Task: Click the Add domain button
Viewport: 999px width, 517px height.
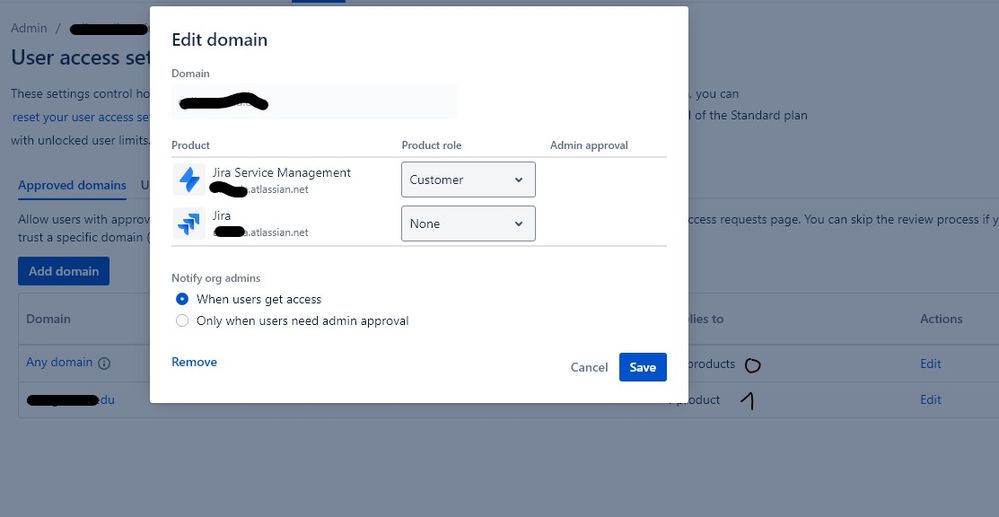Action: (64, 271)
